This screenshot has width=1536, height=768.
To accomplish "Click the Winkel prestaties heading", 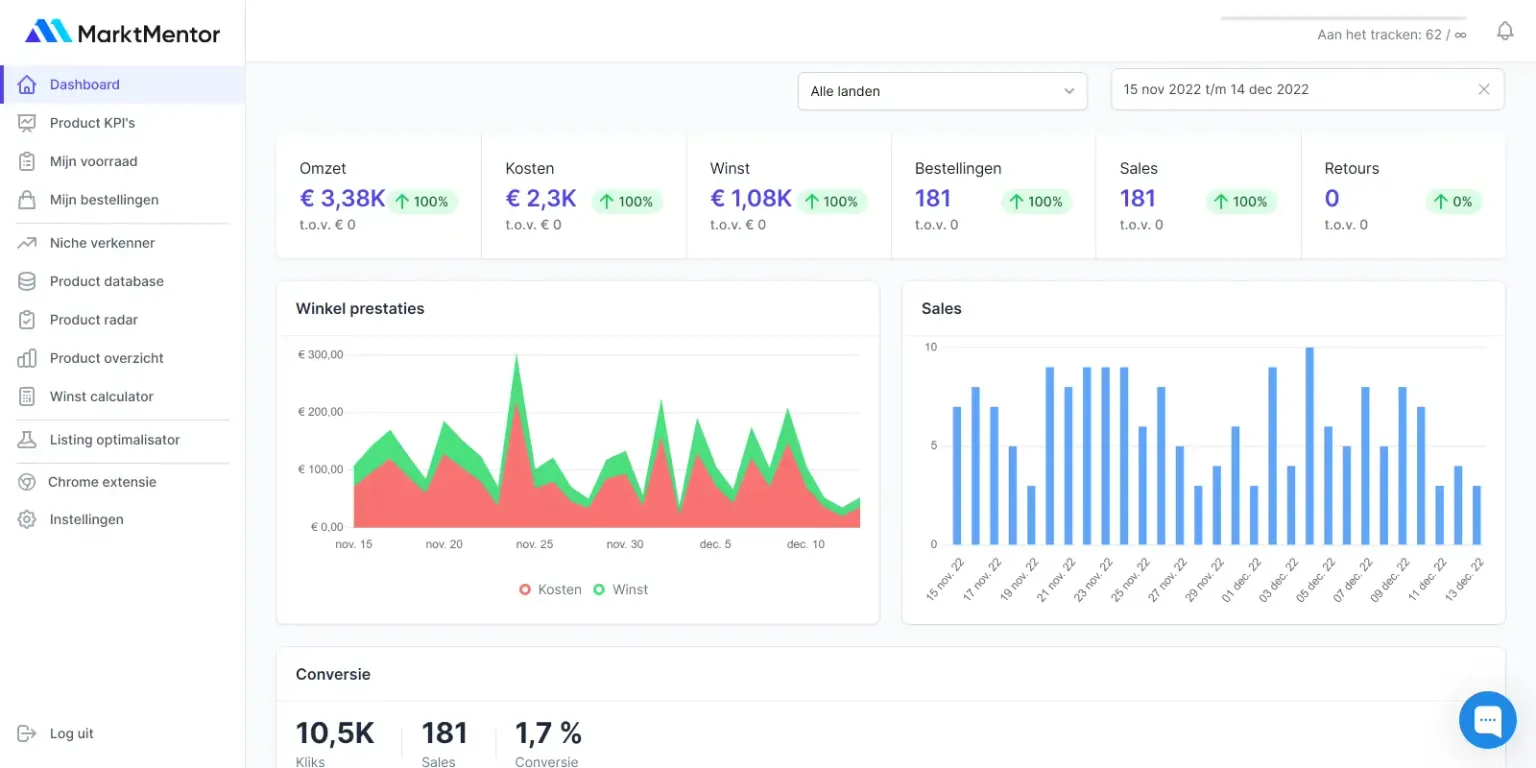I will (x=360, y=309).
